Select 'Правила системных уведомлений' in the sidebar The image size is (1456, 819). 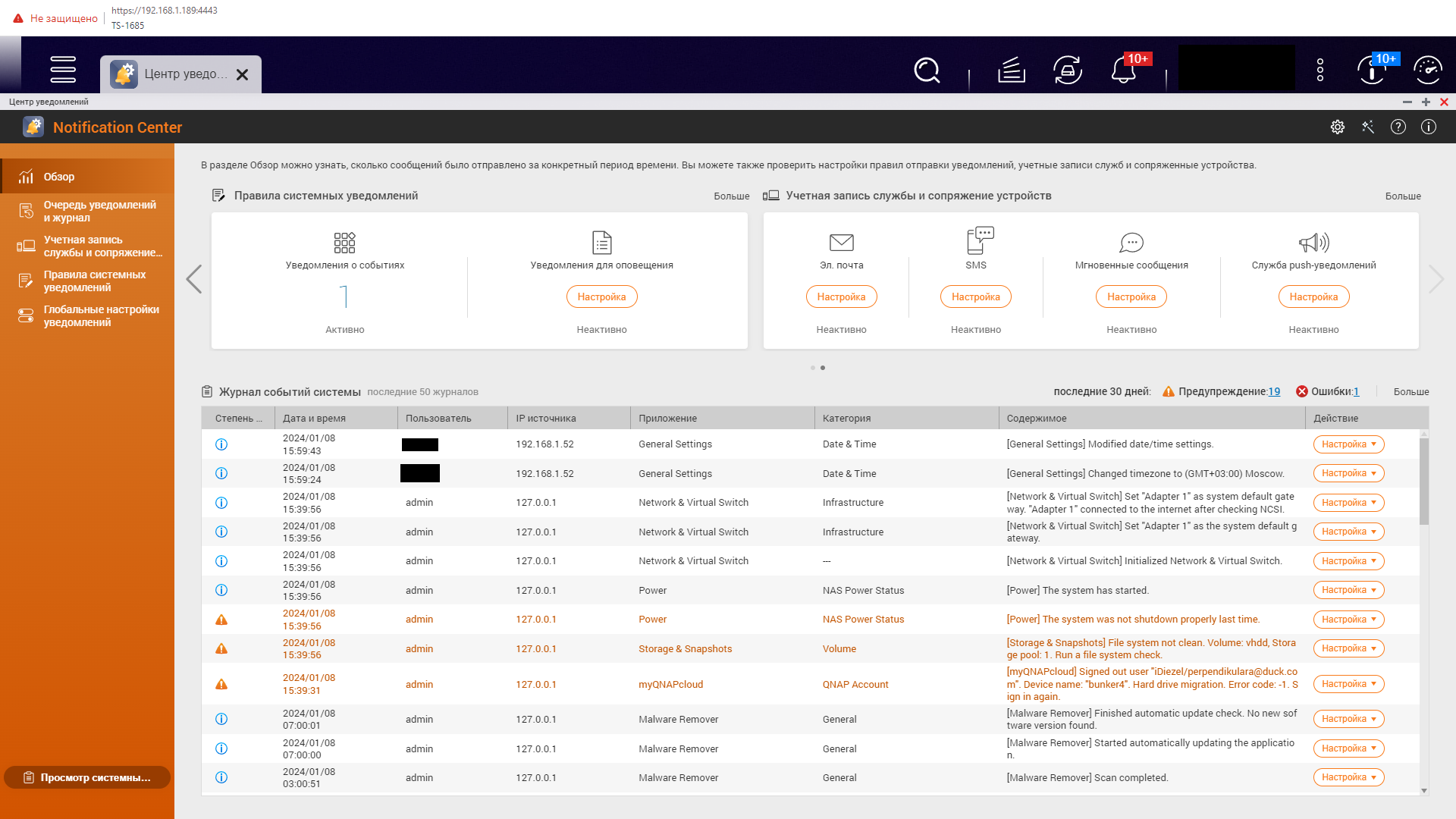(x=94, y=281)
